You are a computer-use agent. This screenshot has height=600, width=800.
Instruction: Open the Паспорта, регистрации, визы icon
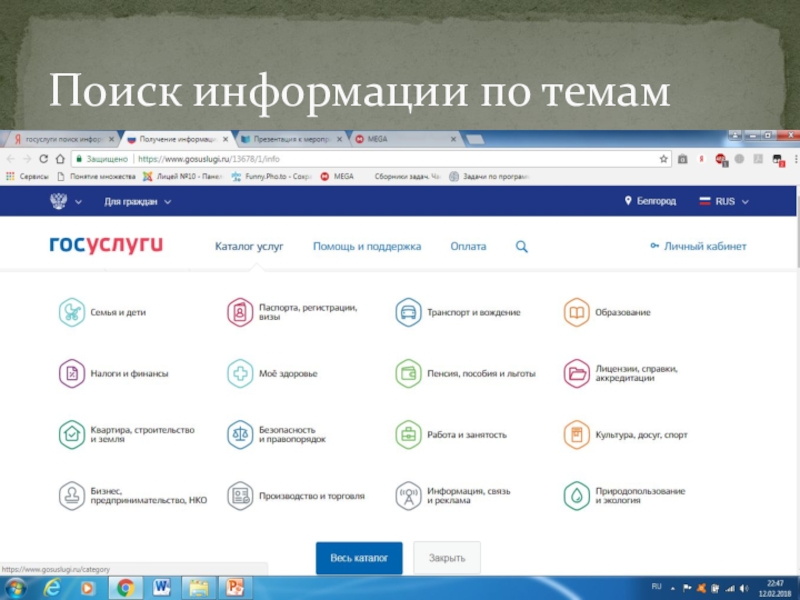pyautogui.click(x=240, y=312)
